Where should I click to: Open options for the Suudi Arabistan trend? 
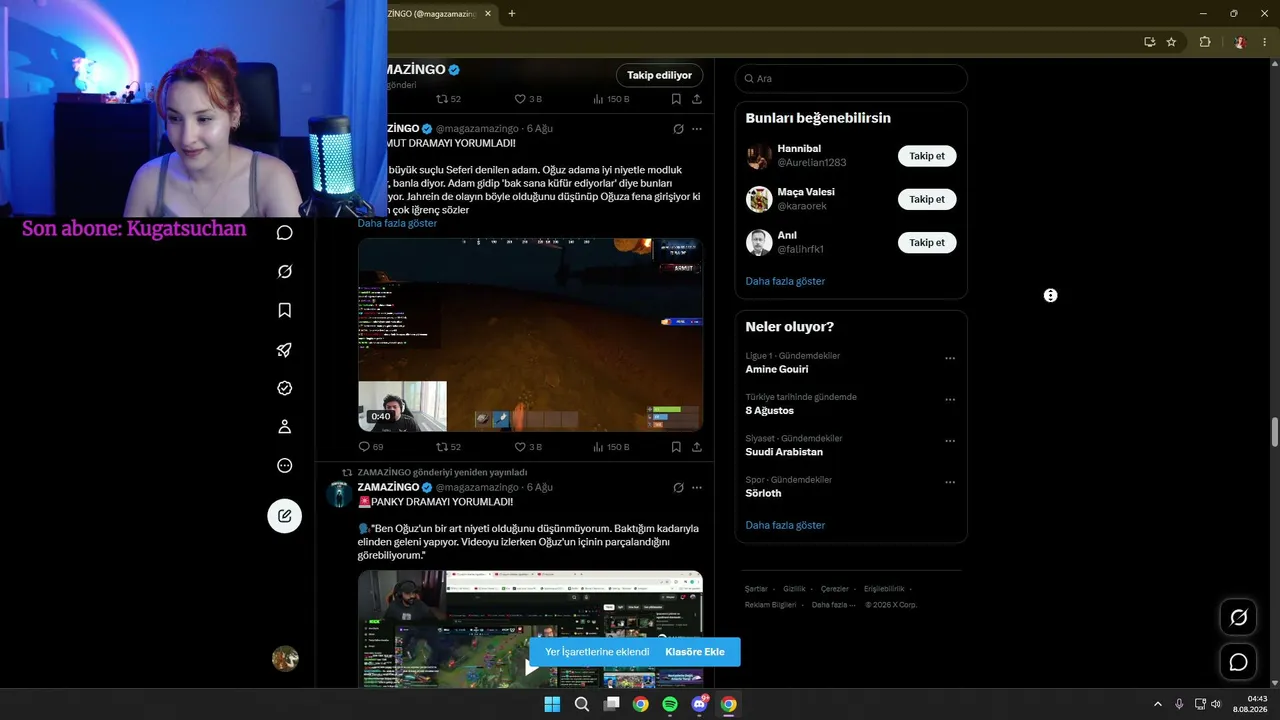950,441
